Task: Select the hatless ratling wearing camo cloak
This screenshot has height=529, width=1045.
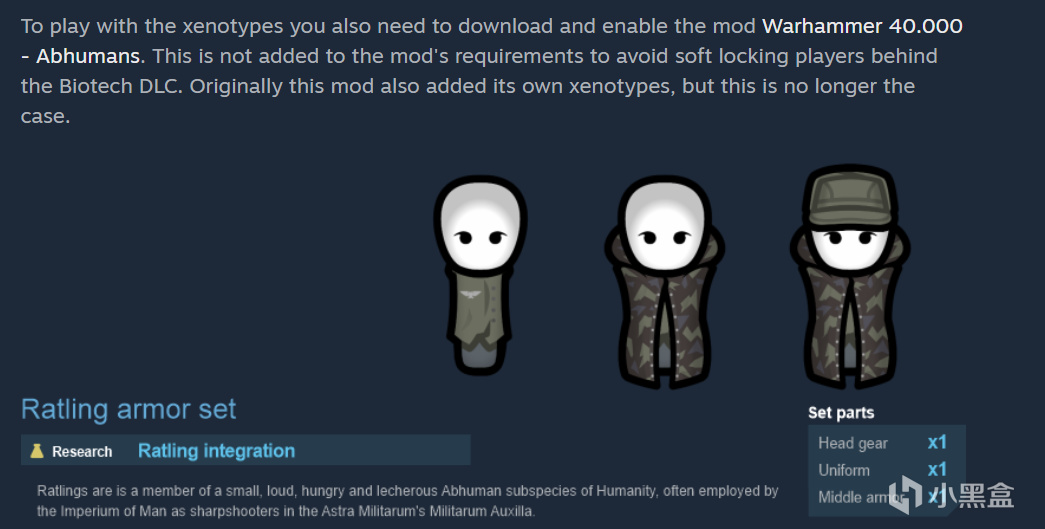Action: pos(664,281)
